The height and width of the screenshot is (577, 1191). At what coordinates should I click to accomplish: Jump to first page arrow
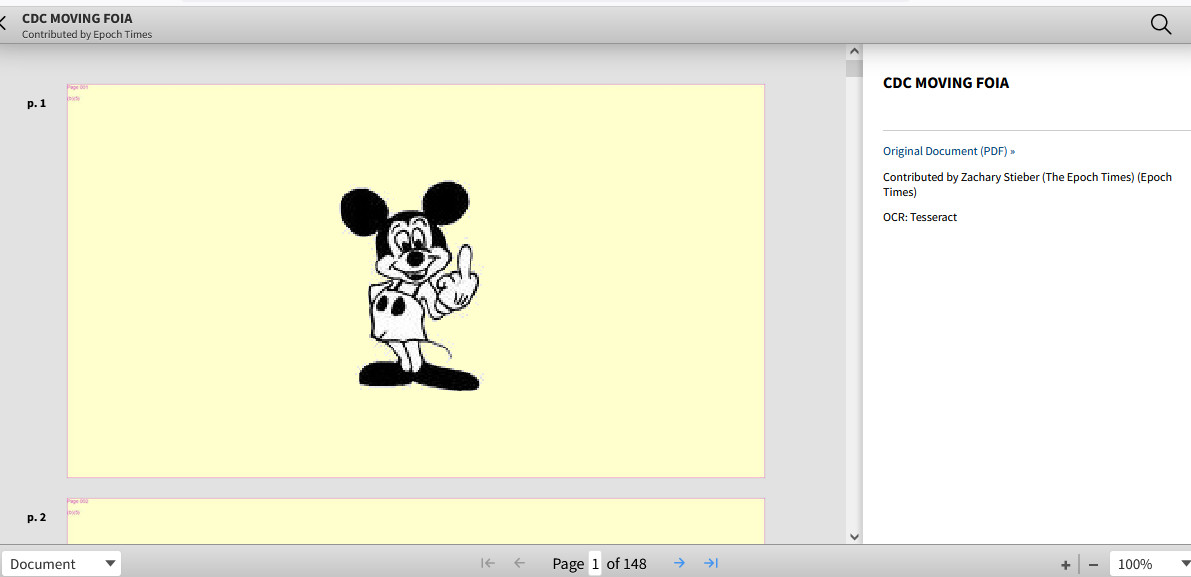[488, 563]
